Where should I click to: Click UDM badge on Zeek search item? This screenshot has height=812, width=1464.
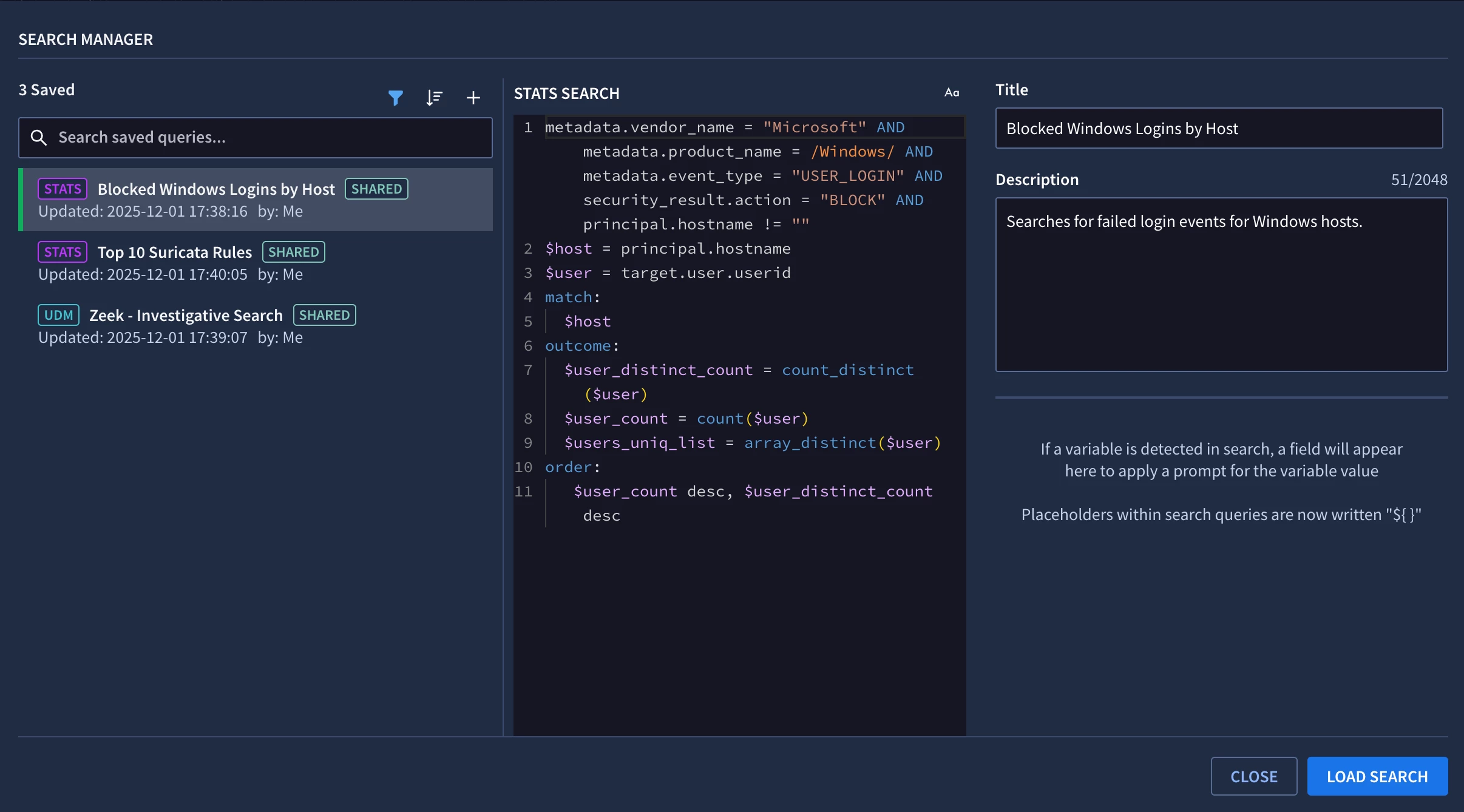click(58, 316)
